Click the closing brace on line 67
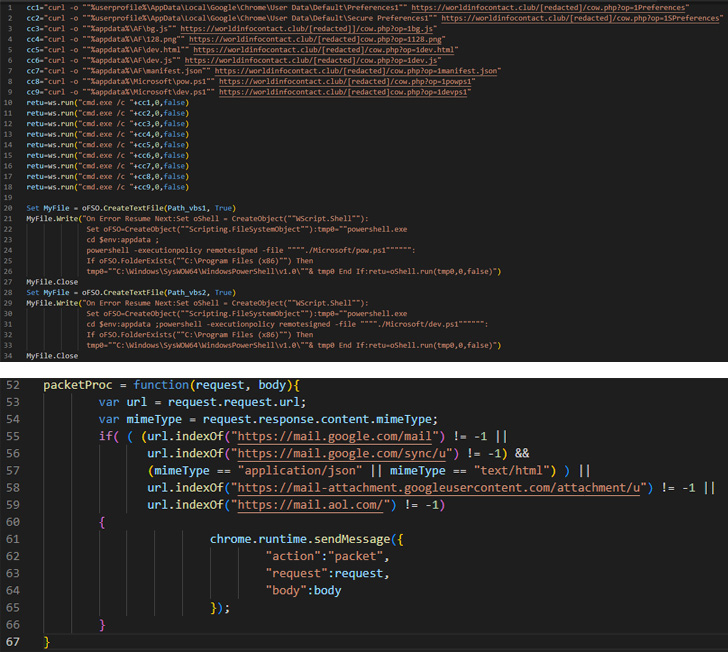 point(46,642)
